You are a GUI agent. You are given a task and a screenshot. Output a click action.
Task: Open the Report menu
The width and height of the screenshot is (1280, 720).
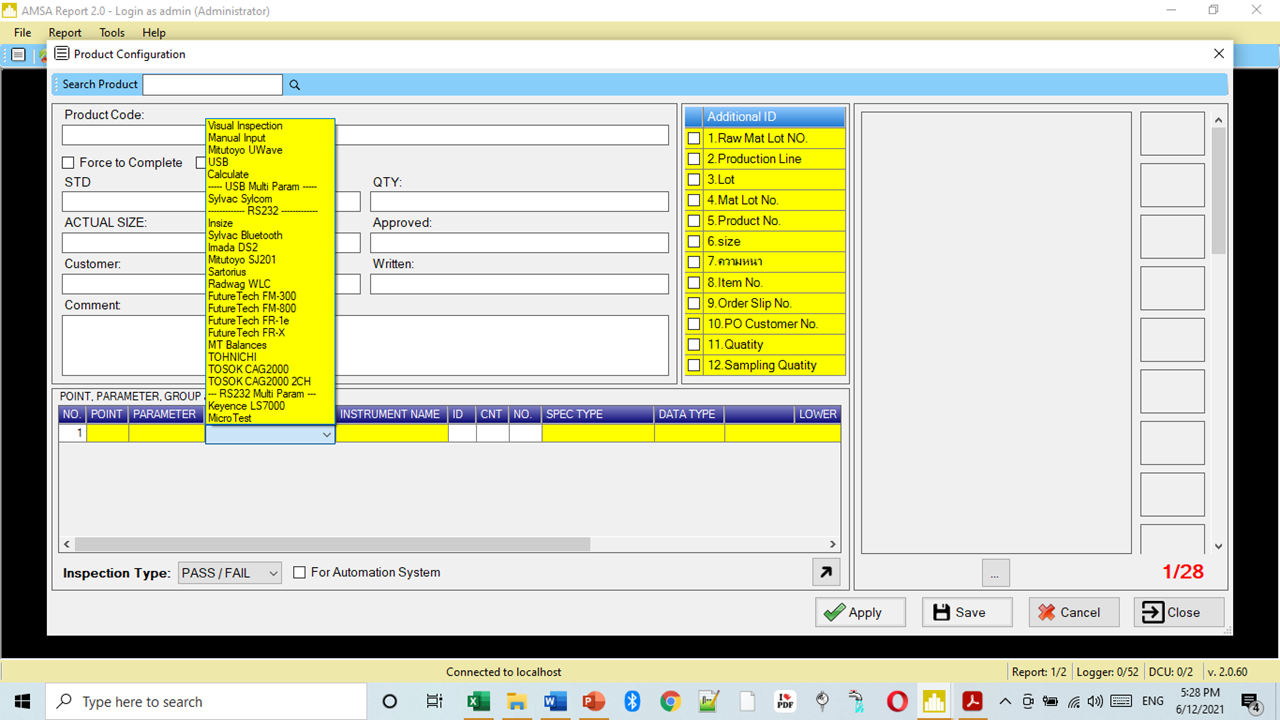point(65,33)
